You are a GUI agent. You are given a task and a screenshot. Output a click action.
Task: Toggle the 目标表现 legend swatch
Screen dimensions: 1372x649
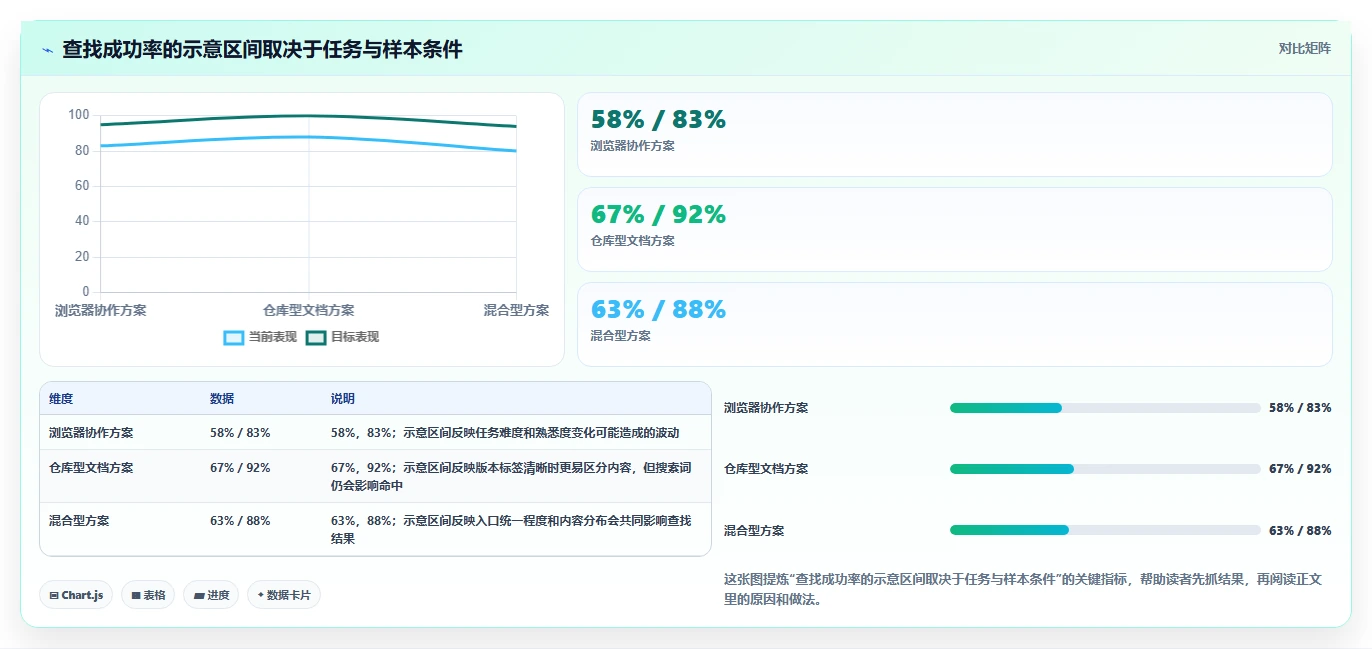pos(316,338)
